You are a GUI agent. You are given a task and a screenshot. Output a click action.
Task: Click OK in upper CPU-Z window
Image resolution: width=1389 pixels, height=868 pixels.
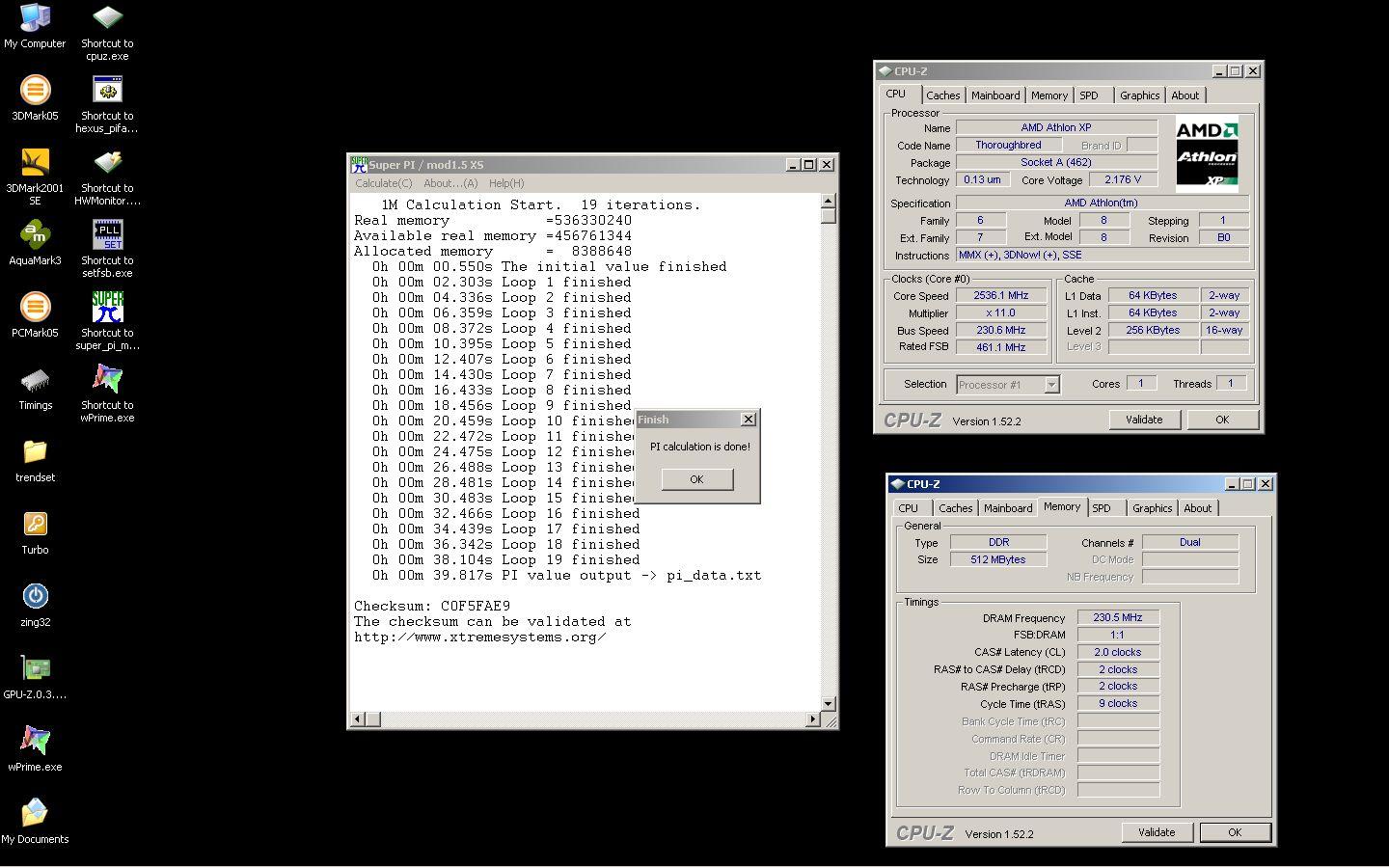(x=1222, y=420)
